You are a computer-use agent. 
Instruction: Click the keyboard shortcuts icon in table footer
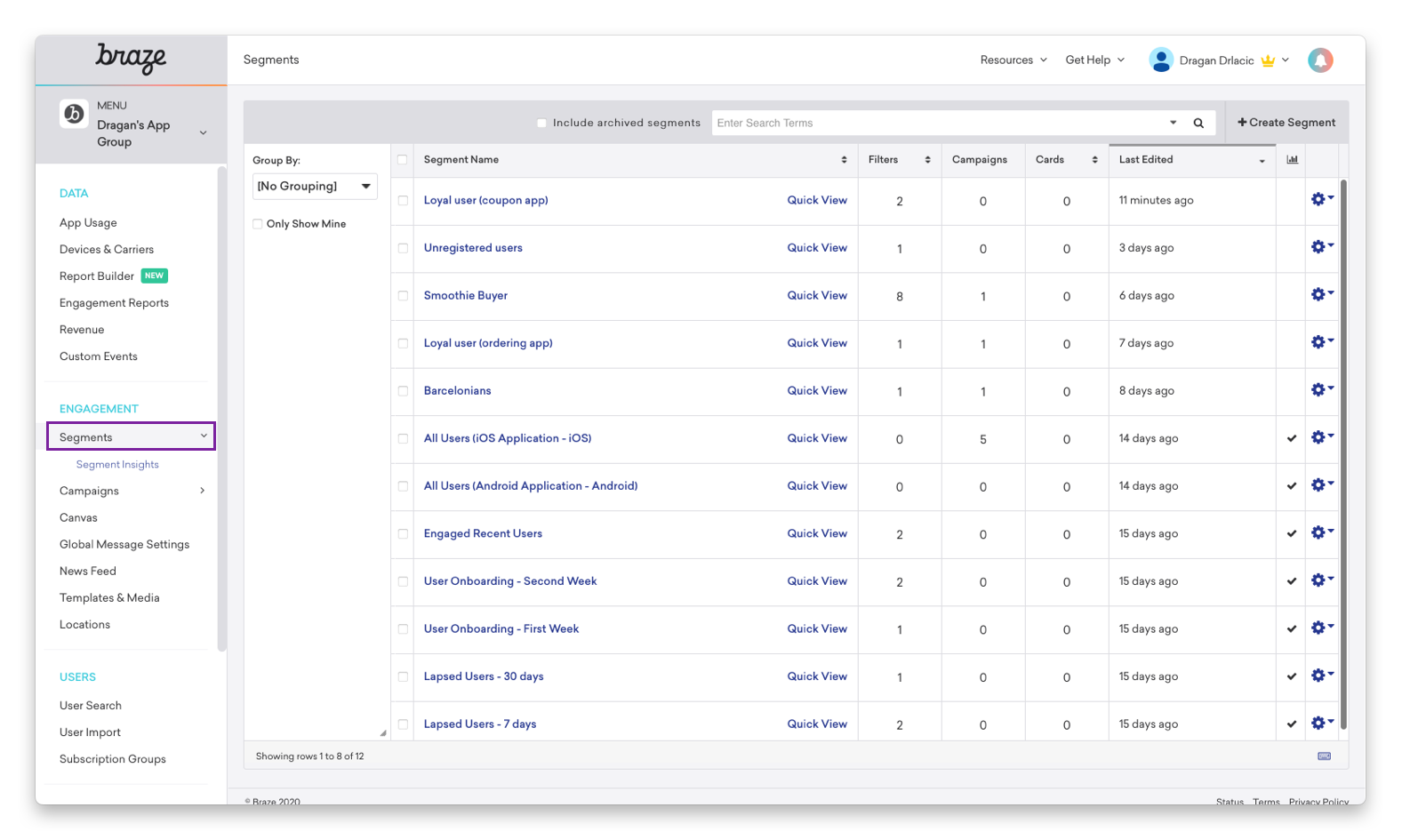(1325, 756)
